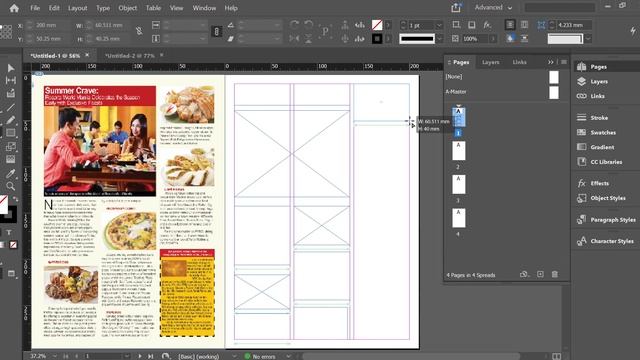Toggle the auto-fit content button
This screenshot has height=360, width=640.
(542, 25)
